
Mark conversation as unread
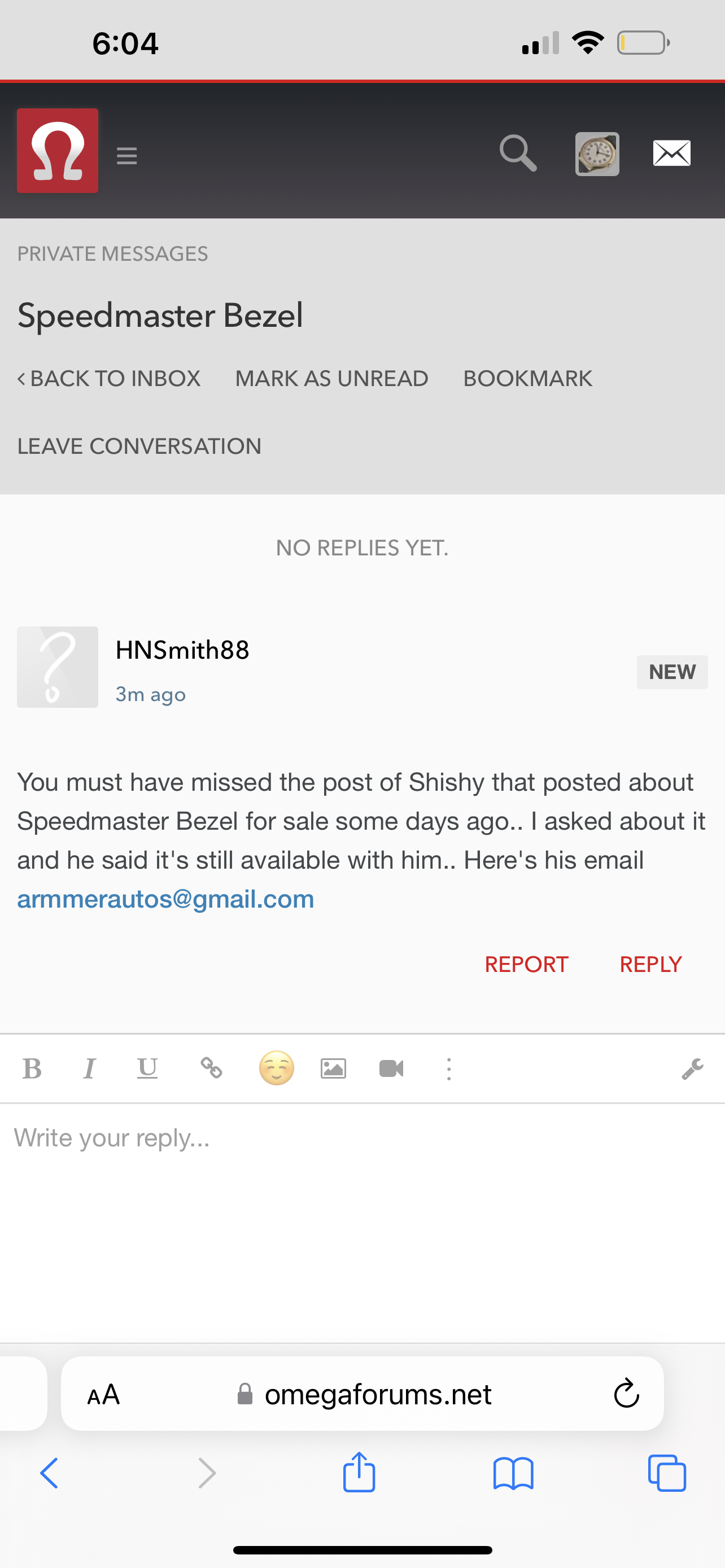[x=332, y=379]
